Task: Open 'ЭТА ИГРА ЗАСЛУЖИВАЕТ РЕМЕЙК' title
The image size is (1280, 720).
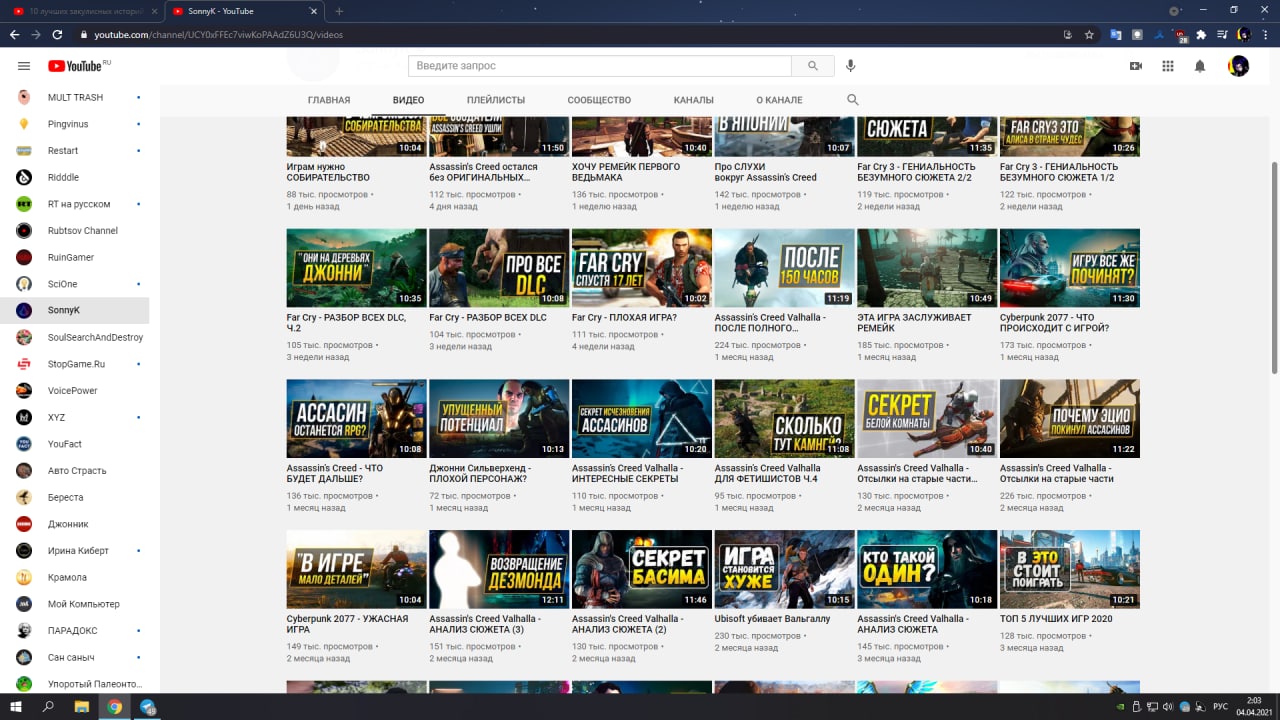Action: click(x=914, y=322)
